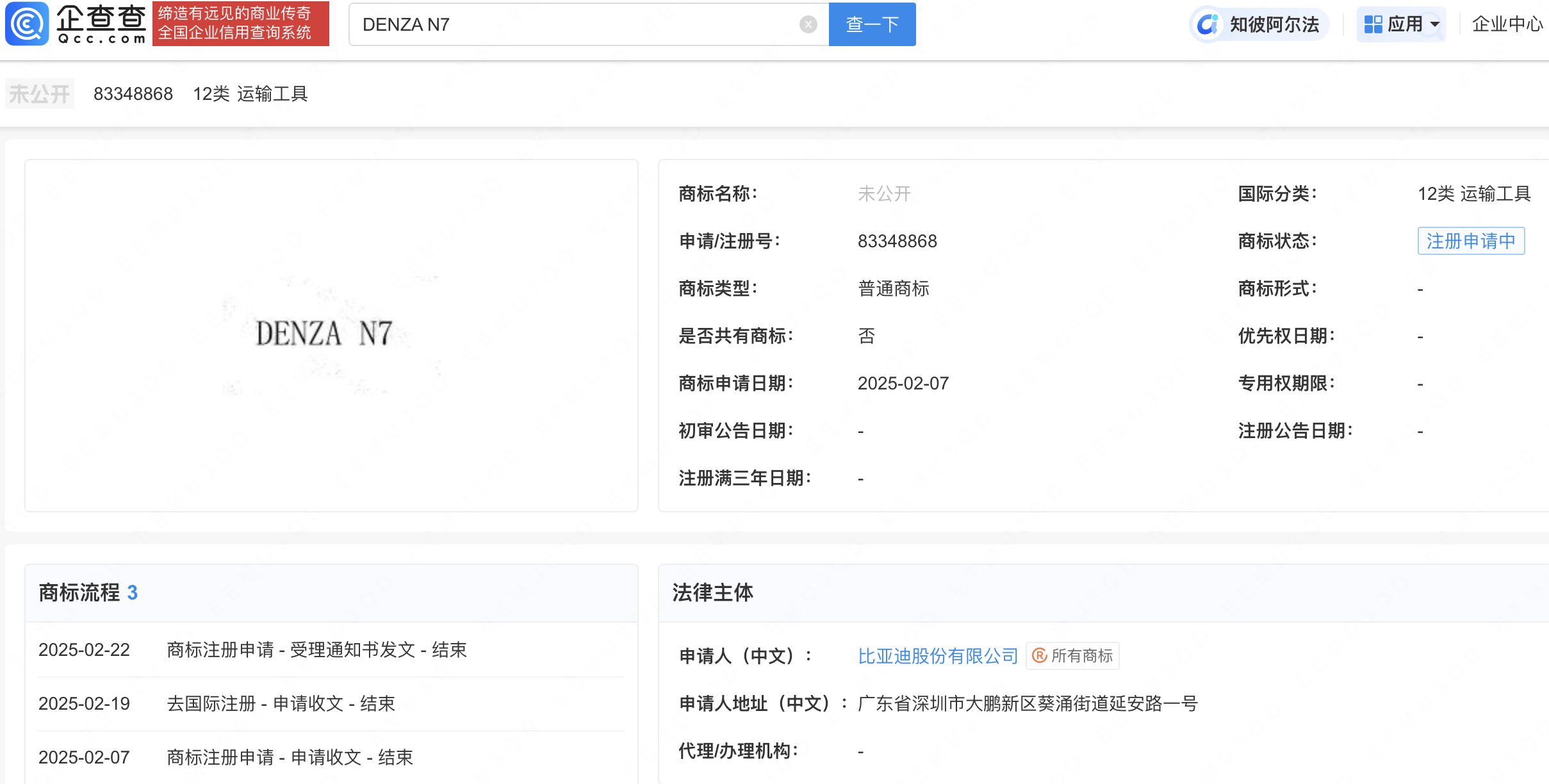Select trademark number 83348868 in header
Image resolution: width=1549 pixels, height=784 pixels.
click(x=133, y=94)
